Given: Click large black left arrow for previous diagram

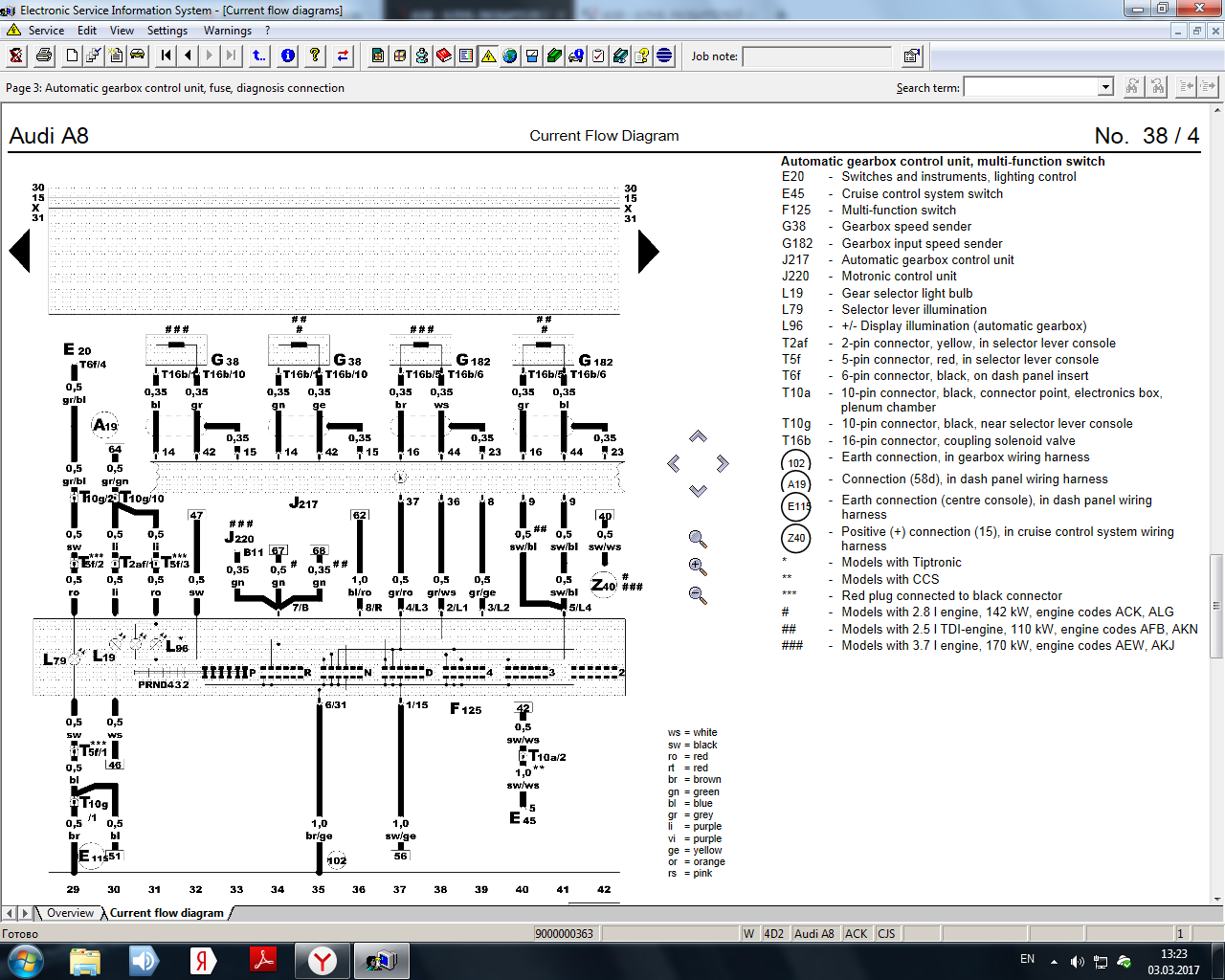Looking at the screenshot, I should (x=20, y=252).
